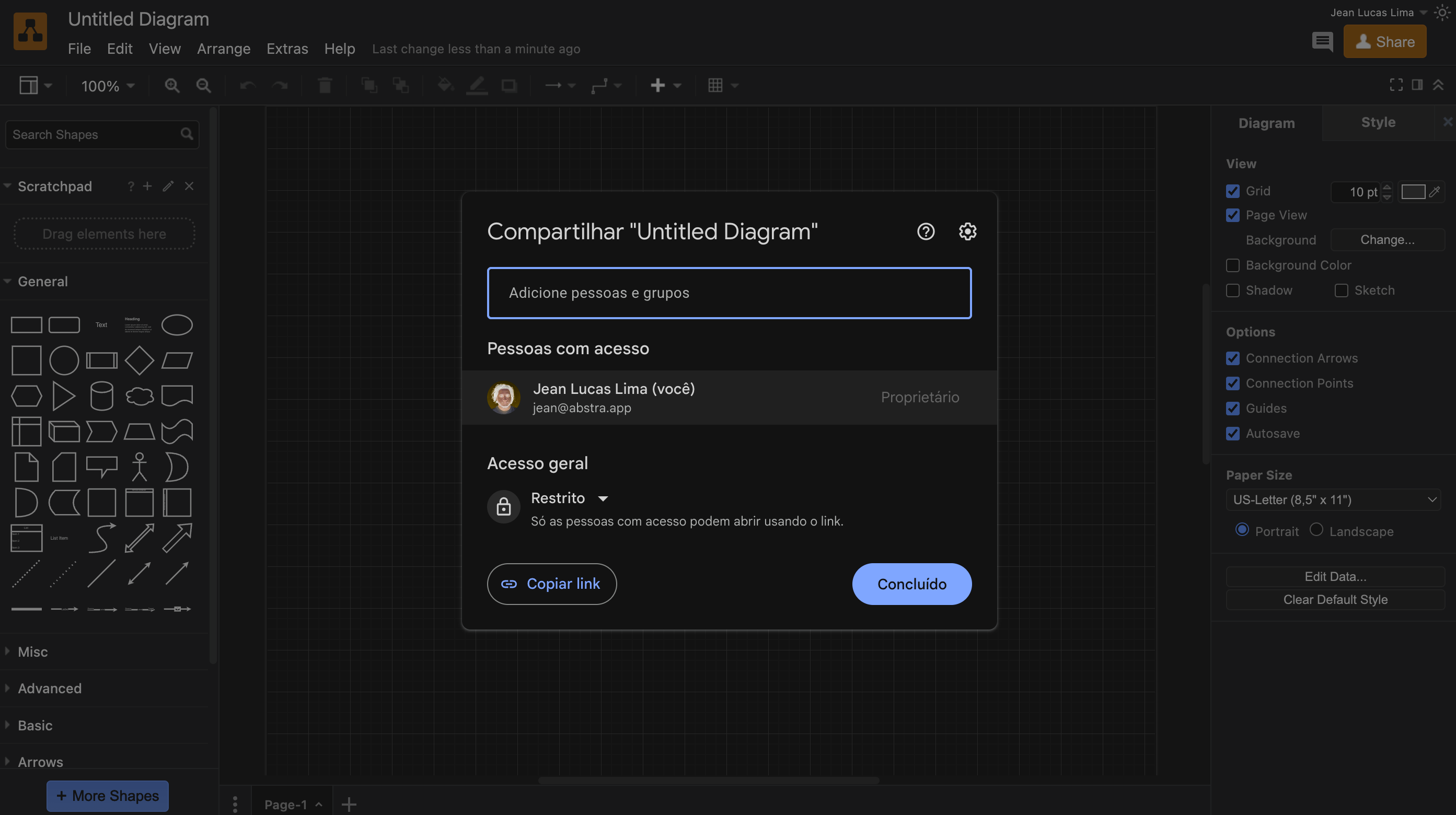Open the File menu
The width and height of the screenshot is (1456, 815).
point(79,49)
